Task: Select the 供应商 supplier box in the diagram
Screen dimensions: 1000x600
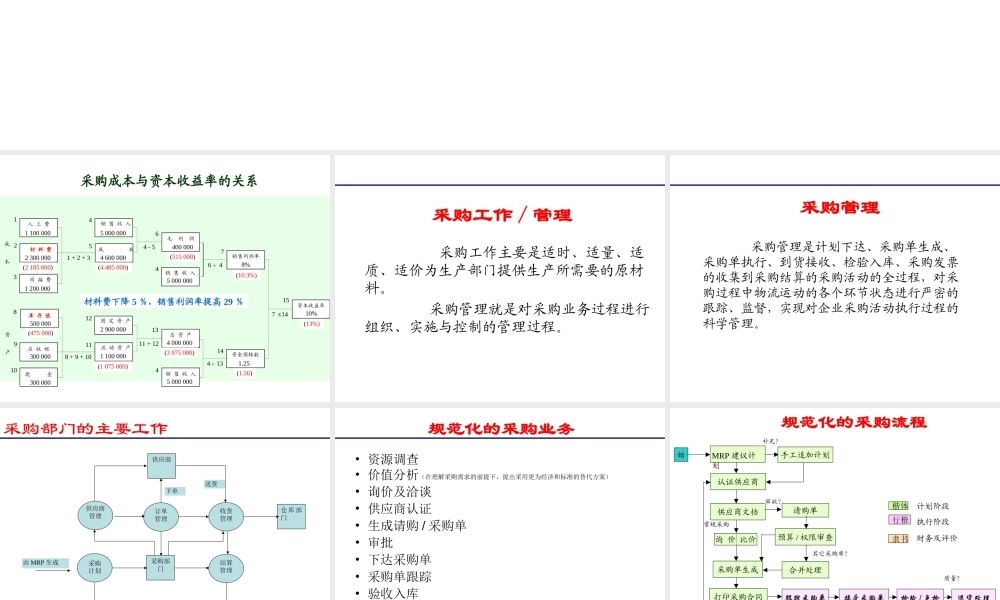Action: click(x=161, y=465)
